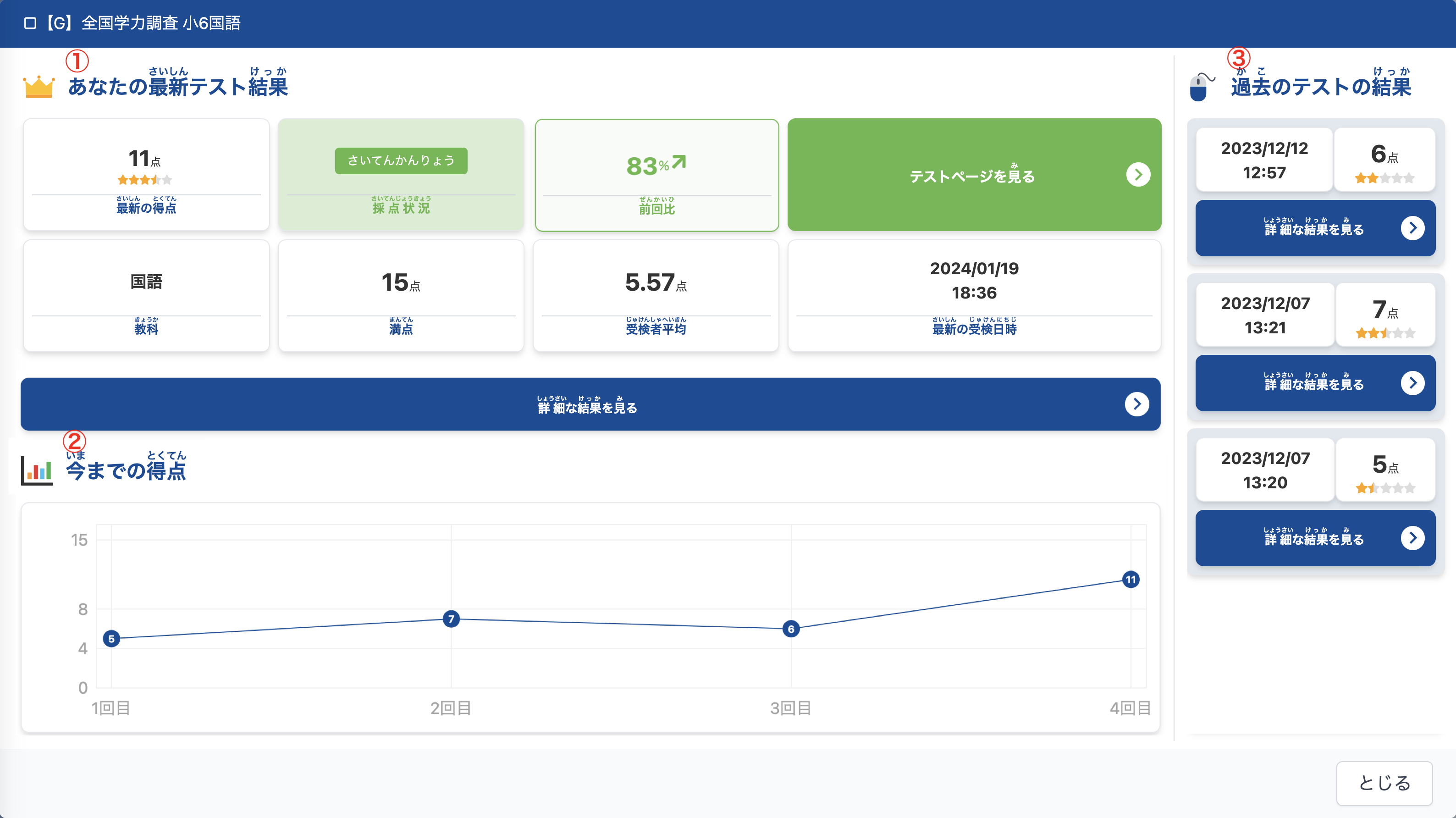
Task: Click the 3回目 data point labeled 6
Action: click(791, 629)
